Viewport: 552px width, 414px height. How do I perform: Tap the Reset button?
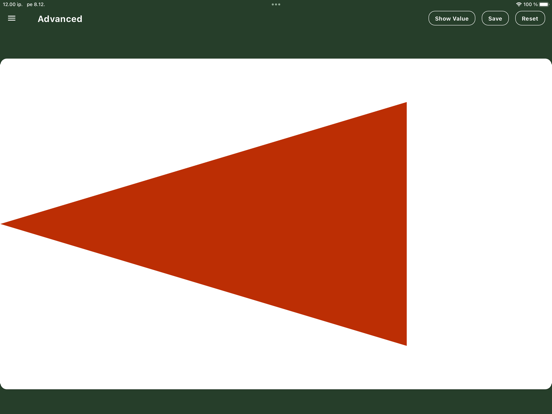530,19
